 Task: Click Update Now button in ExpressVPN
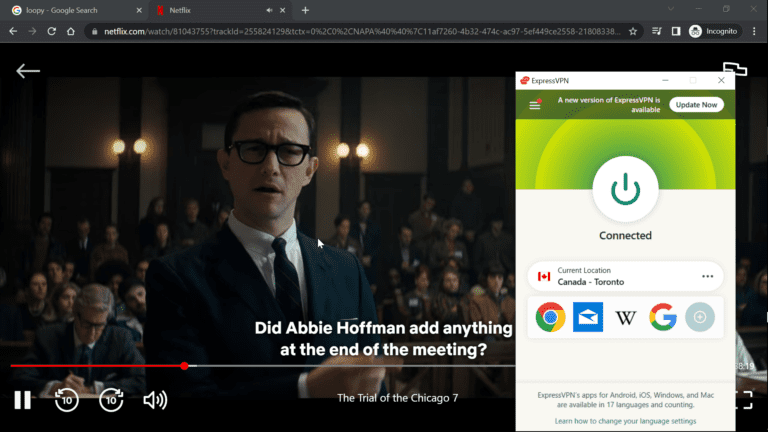696,105
